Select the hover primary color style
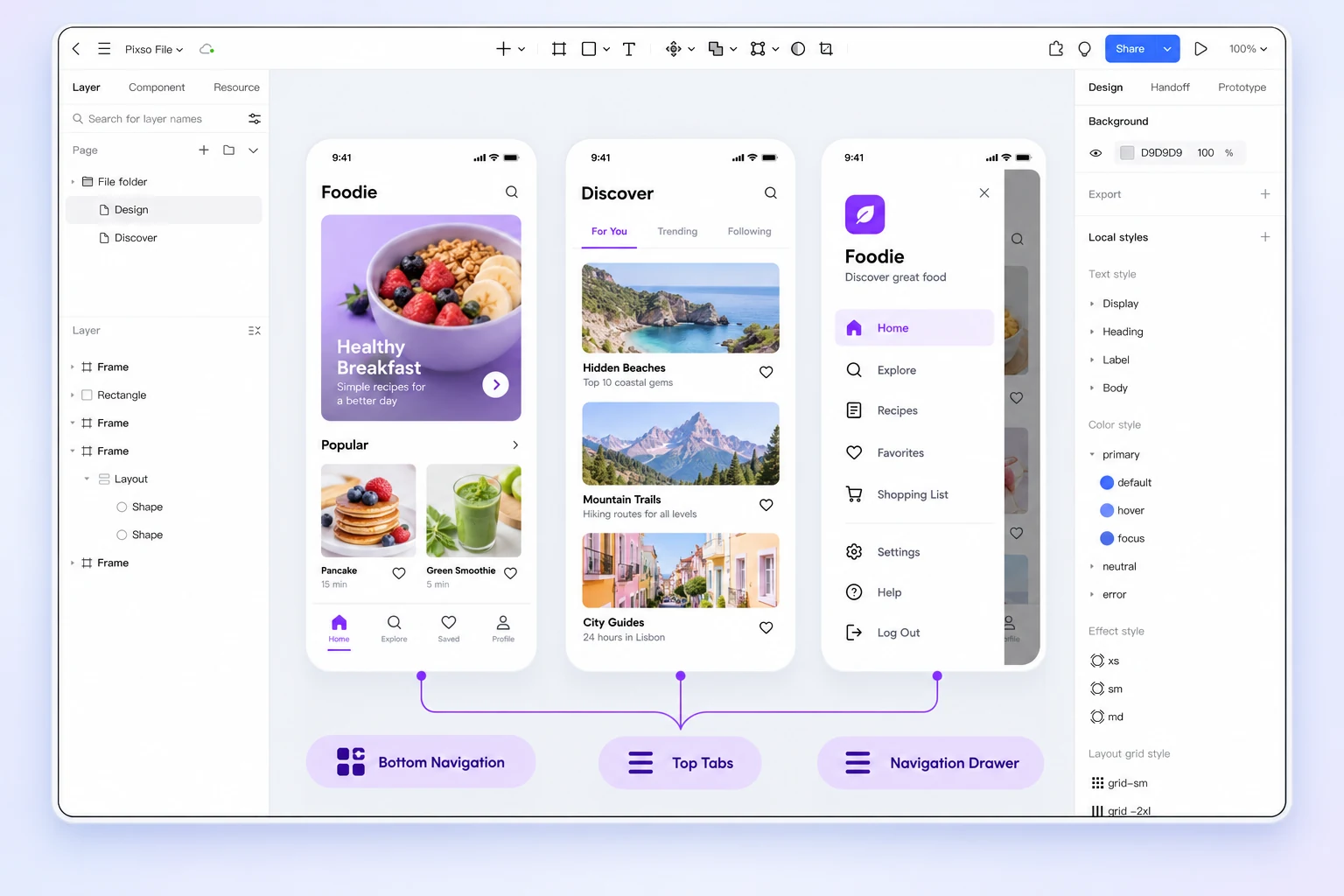 pyautogui.click(x=1122, y=511)
